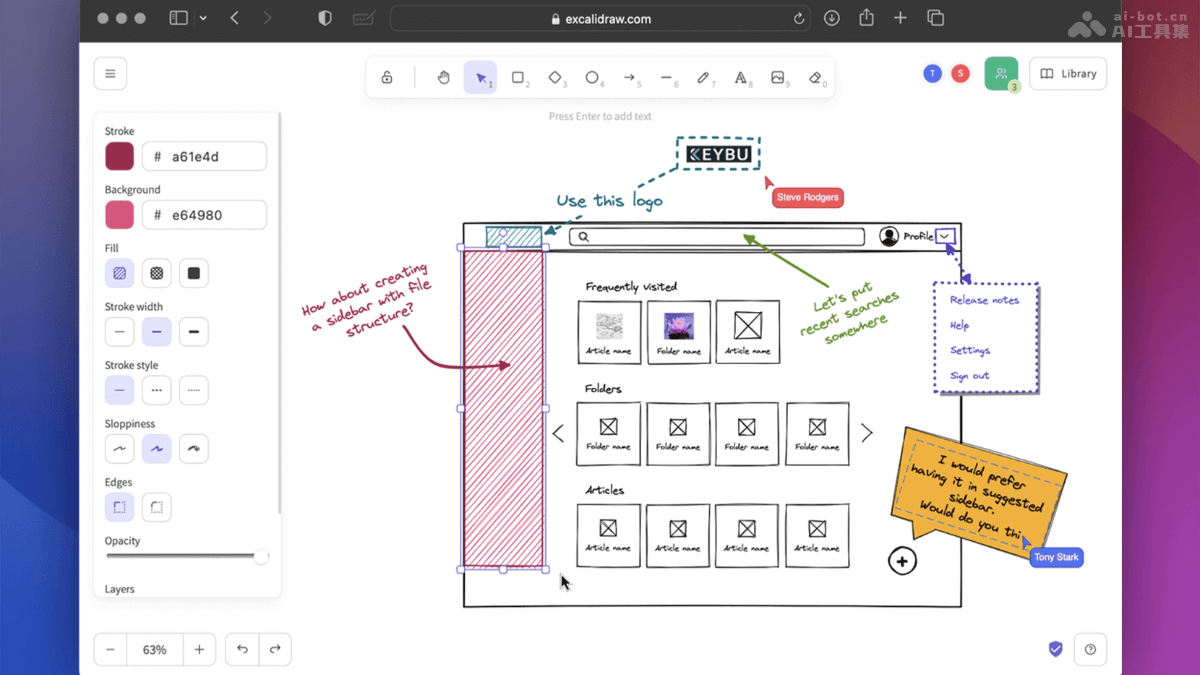Image resolution: width=1200 pixels, height=675 pixels.
Task: Expand the browser sidebar chevron dropdown
Action: 205,18
